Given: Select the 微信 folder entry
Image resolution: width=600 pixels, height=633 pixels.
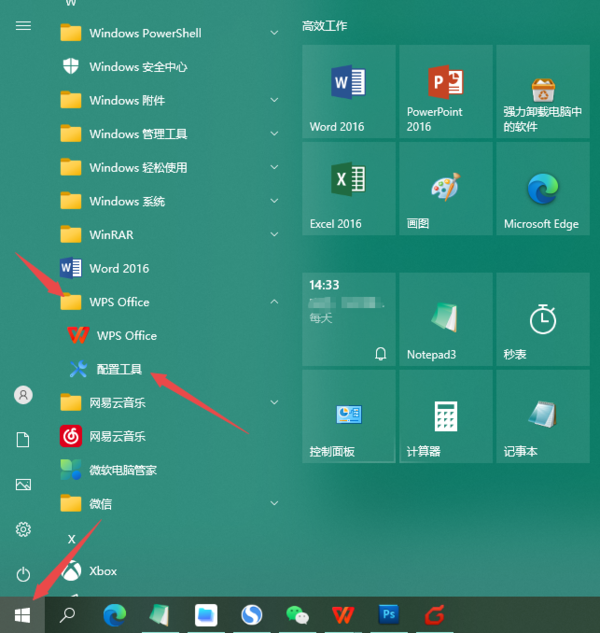Looking at the screenshot, I should (x=170, y=503).
